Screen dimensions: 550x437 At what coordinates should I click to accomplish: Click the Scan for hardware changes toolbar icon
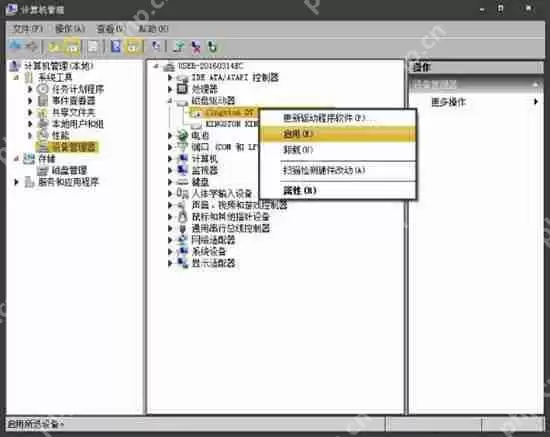coord(156,47)
